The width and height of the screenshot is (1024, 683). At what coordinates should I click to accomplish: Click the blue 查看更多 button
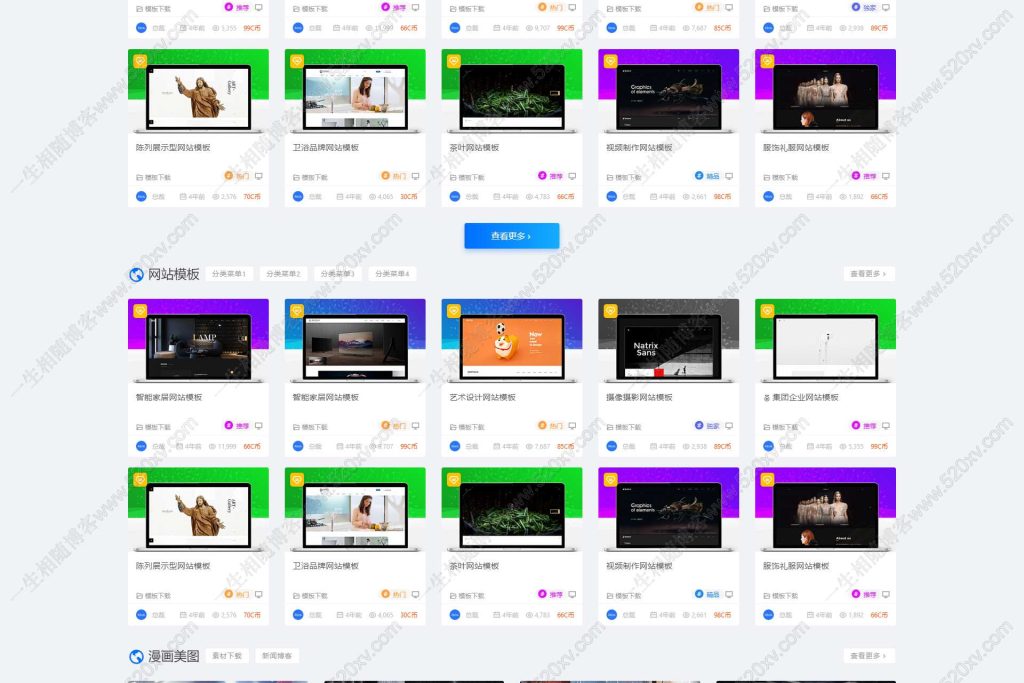(512, 236)
